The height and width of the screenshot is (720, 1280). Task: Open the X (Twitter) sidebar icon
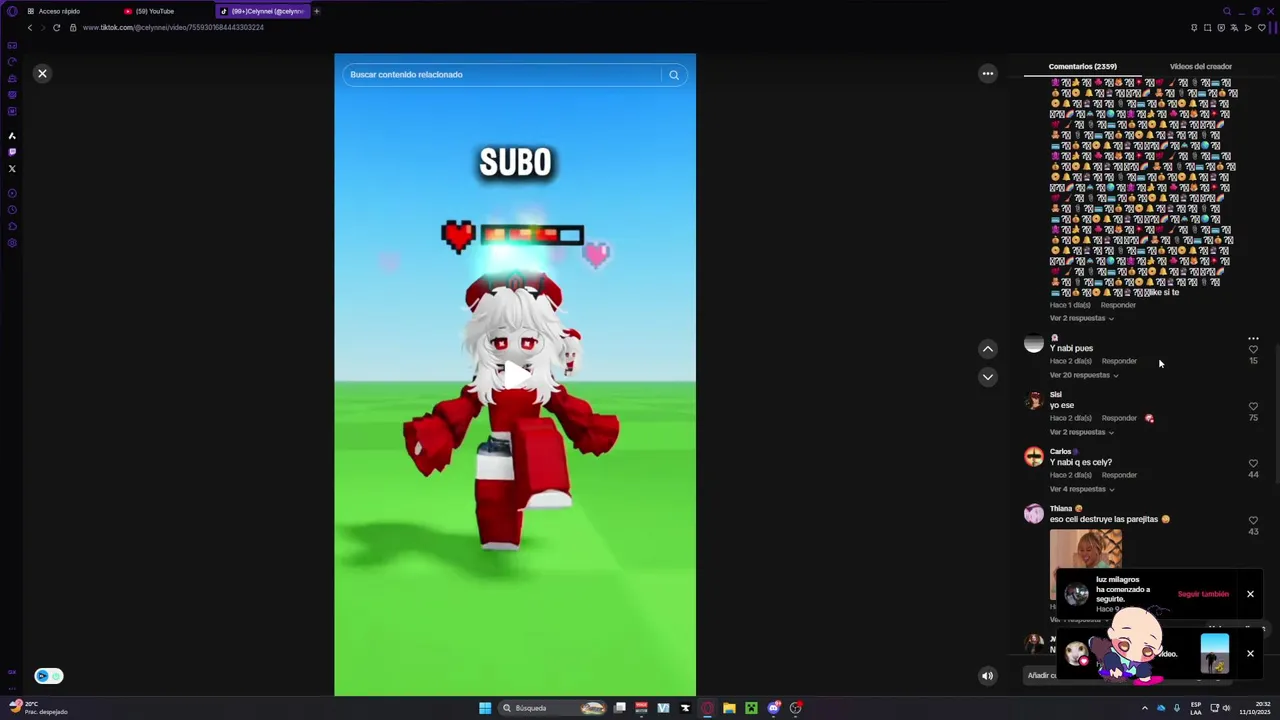(12, 169)
